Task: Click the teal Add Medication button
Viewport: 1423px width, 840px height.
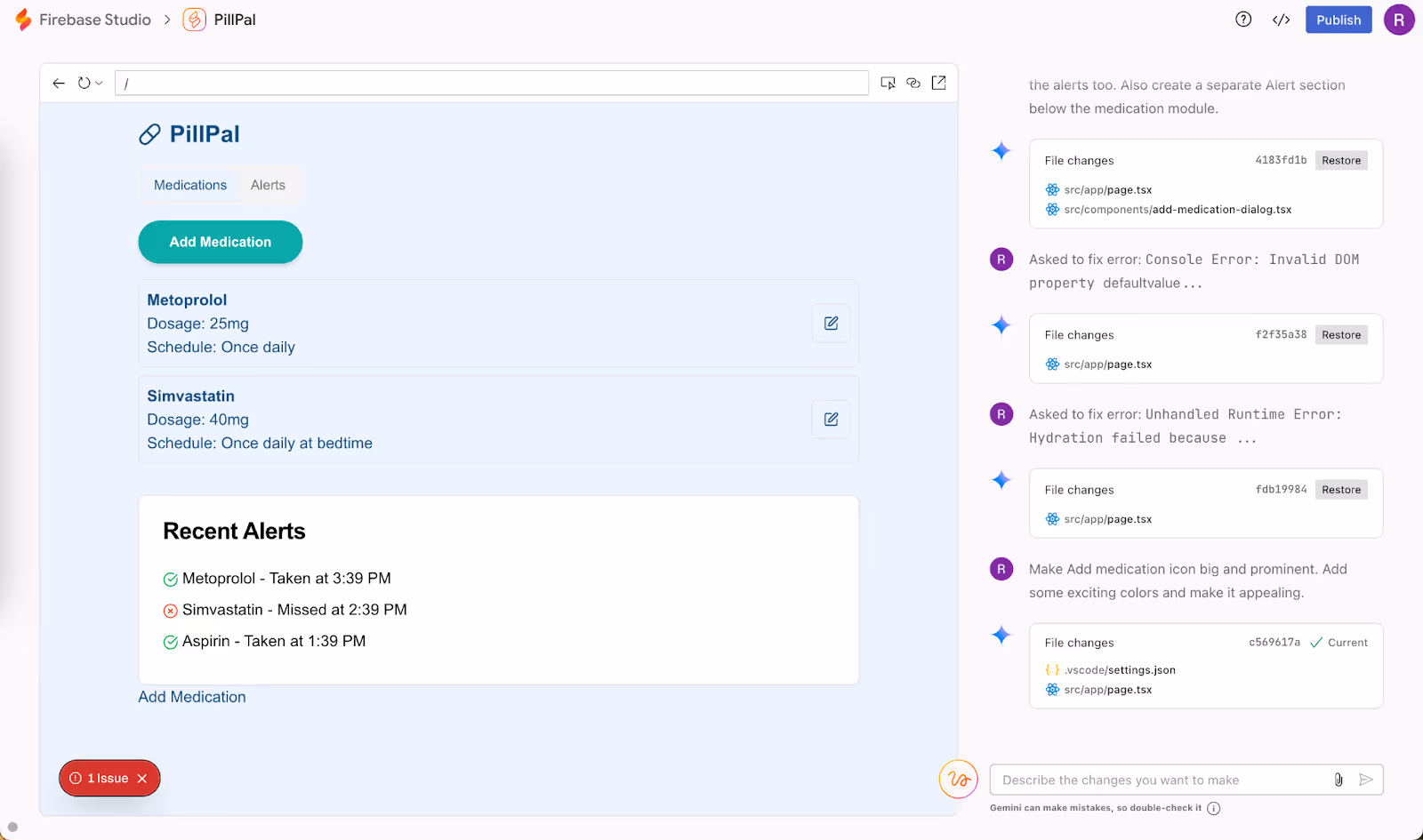Action: point(221,242)
